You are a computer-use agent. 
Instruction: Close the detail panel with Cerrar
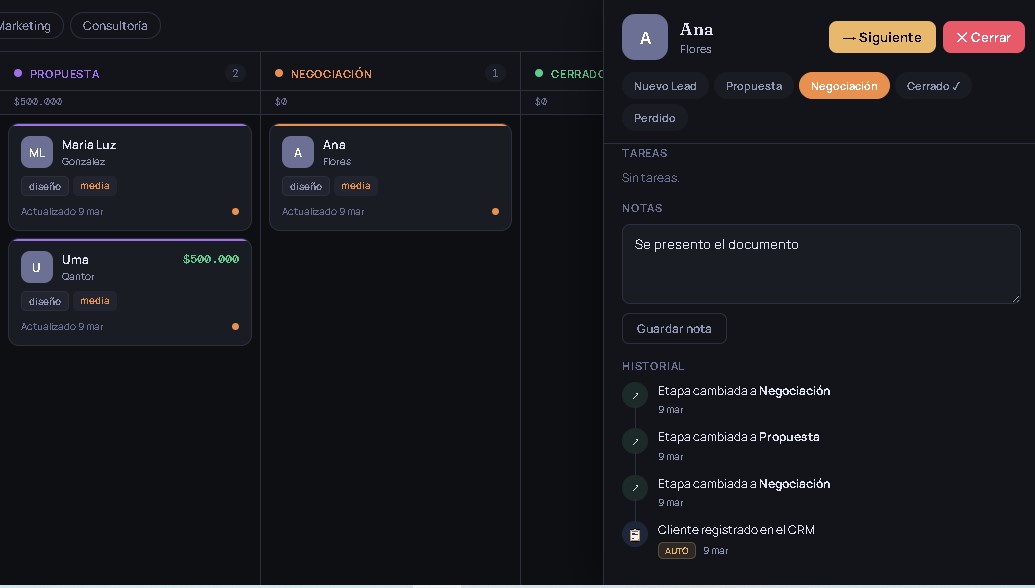click(983, 37)
